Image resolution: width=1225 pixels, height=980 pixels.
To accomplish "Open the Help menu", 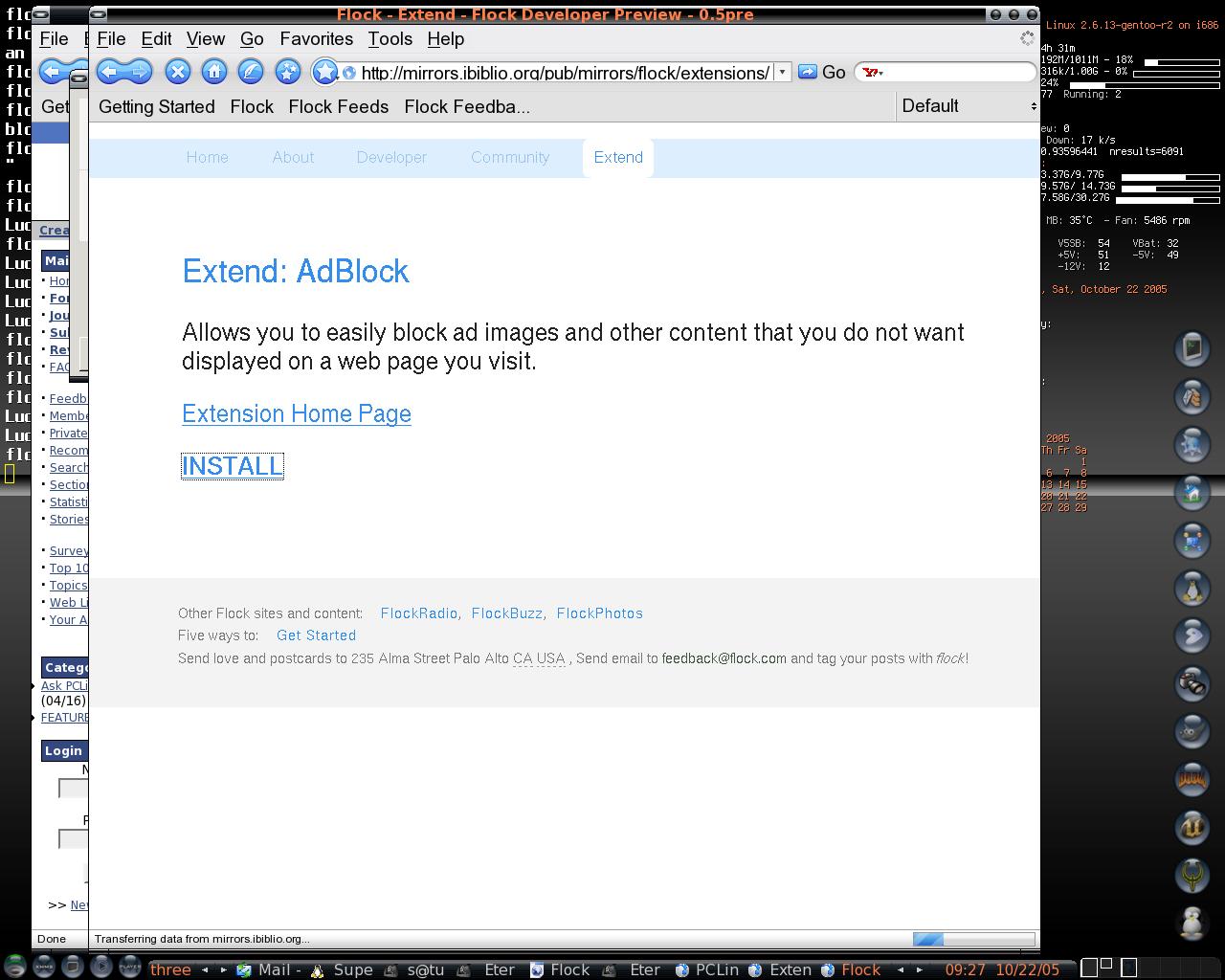I will coord(446,39).
